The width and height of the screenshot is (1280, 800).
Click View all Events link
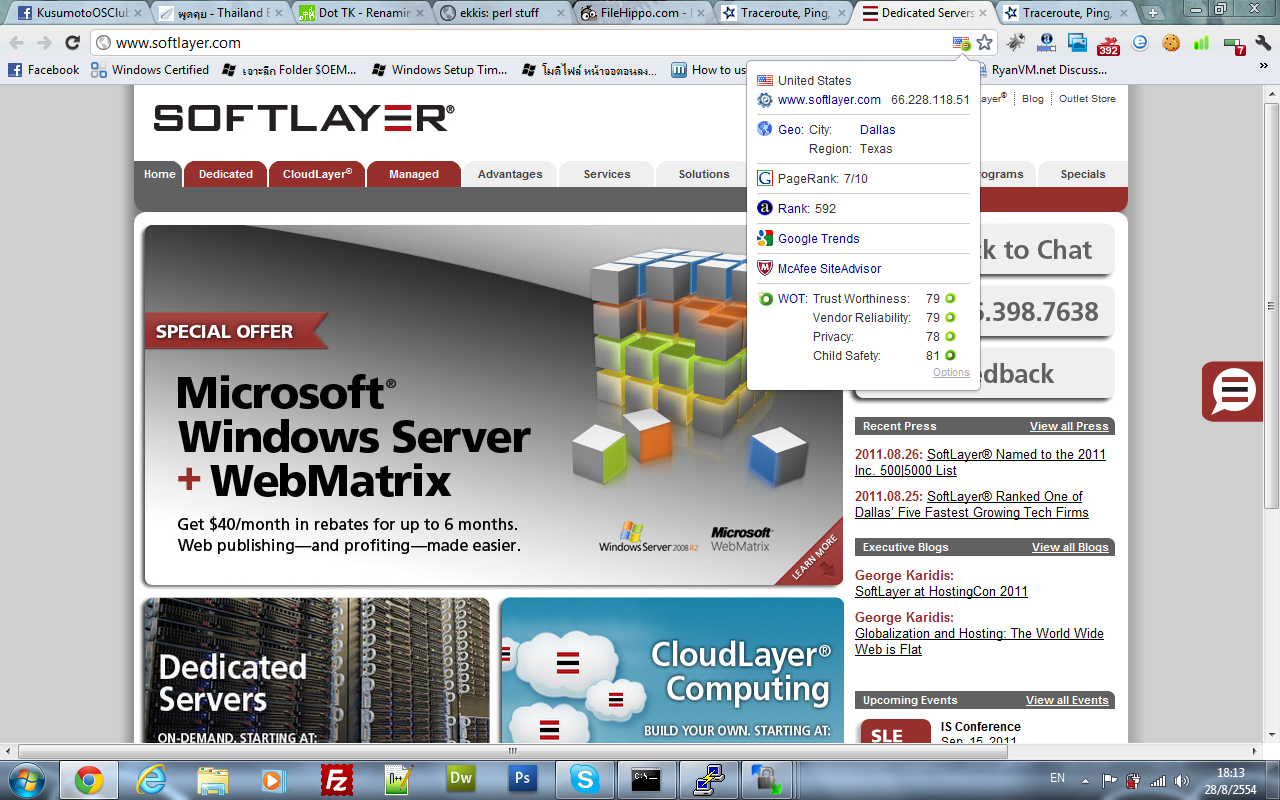click(x=1067, y=700)
